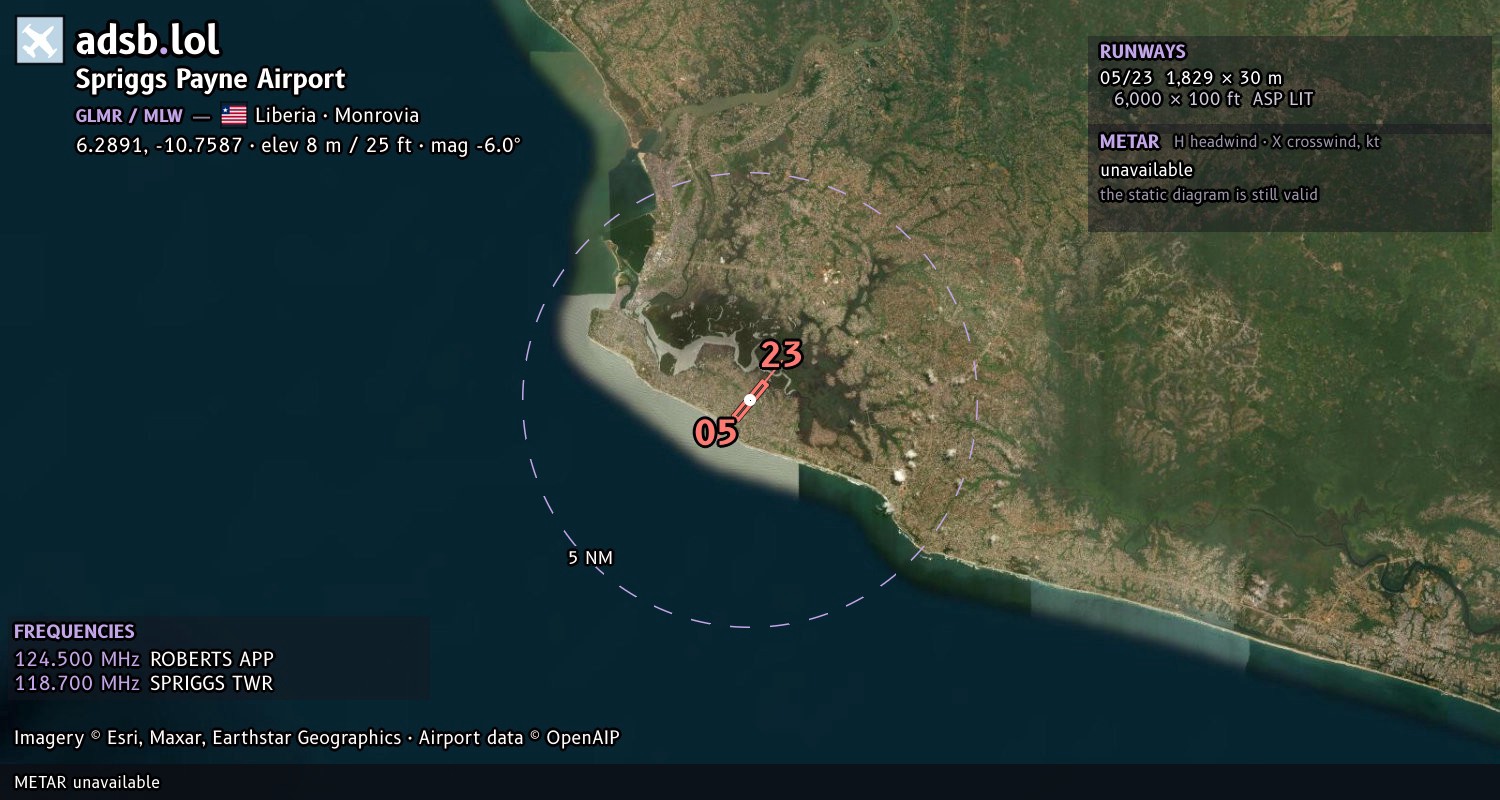Click the "118.700 MHz" frequency value
This screenshot has width=1500, height=800.
click(x=77, y=684)
